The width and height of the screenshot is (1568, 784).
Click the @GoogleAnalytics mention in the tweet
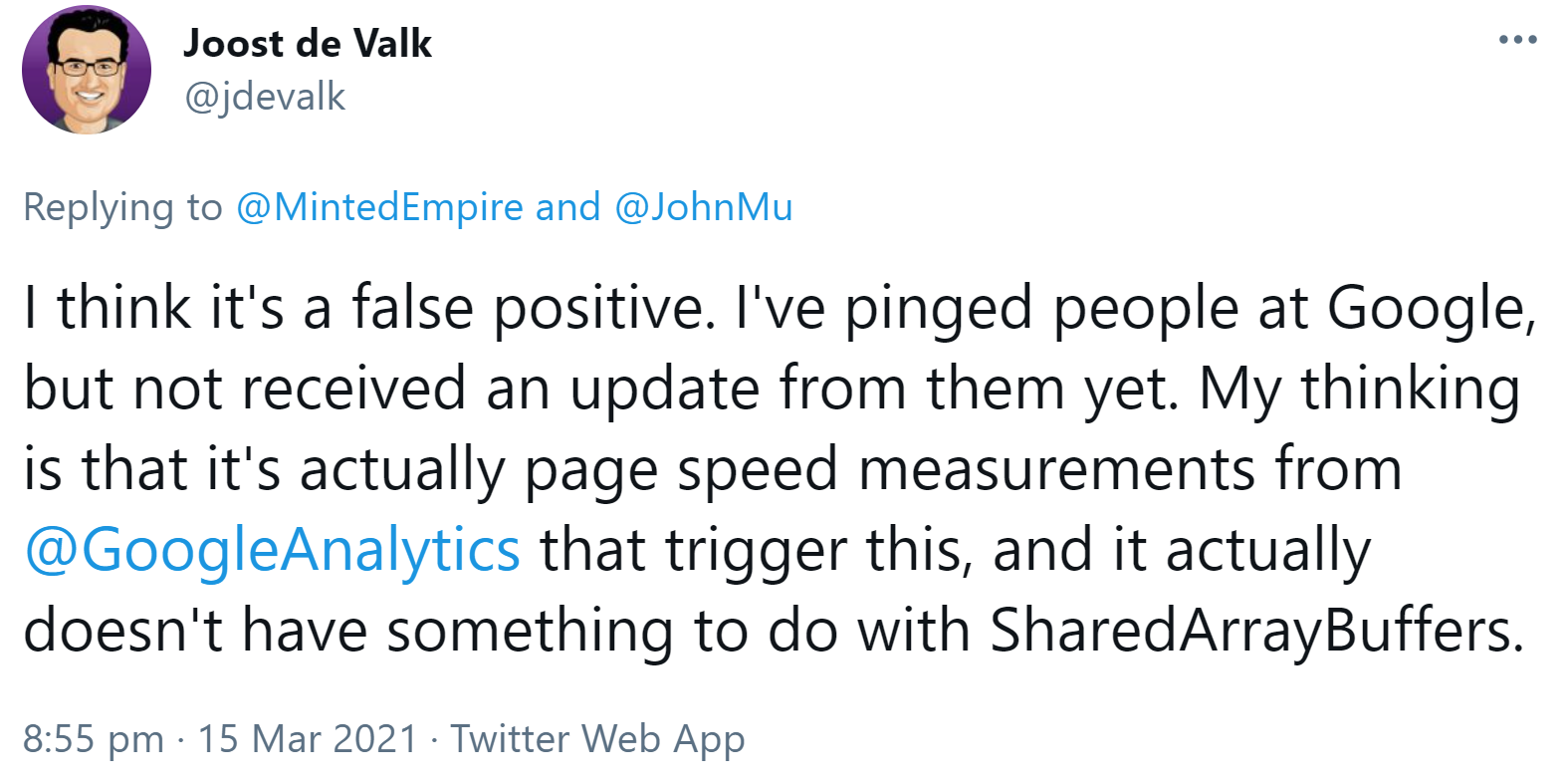click(269, 547)
